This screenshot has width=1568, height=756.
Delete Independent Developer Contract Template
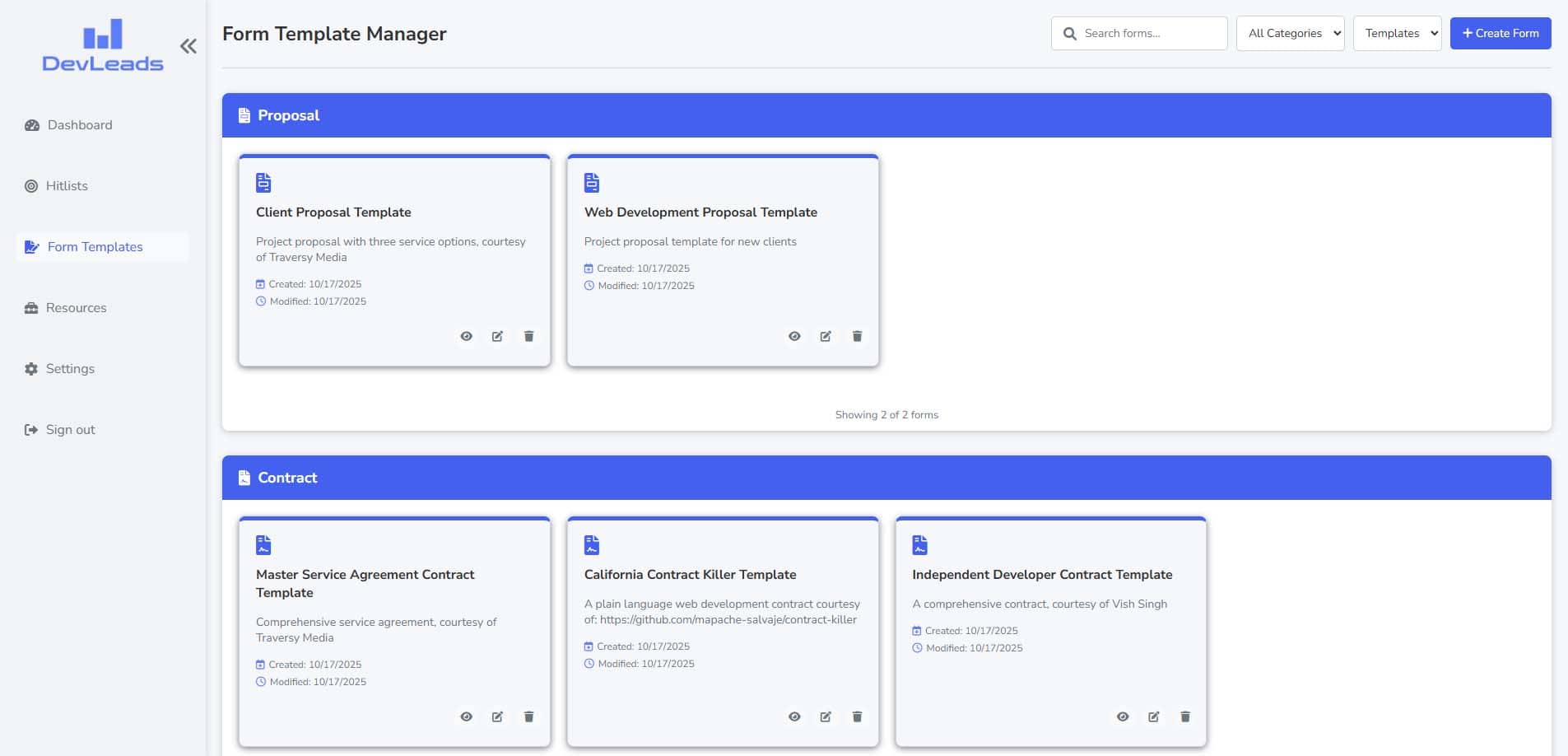[x=1185, y=716]
